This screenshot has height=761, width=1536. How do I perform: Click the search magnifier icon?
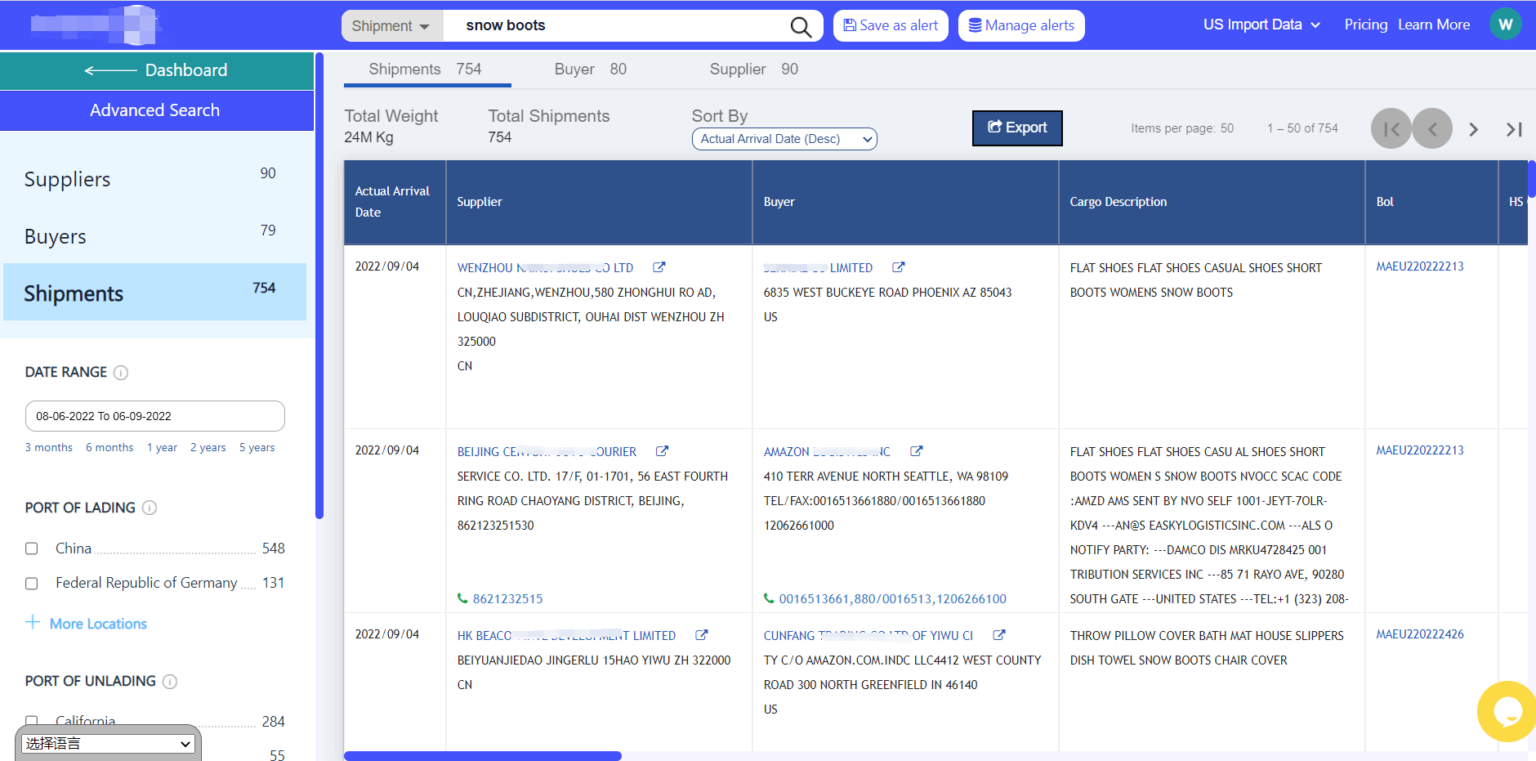800,27
